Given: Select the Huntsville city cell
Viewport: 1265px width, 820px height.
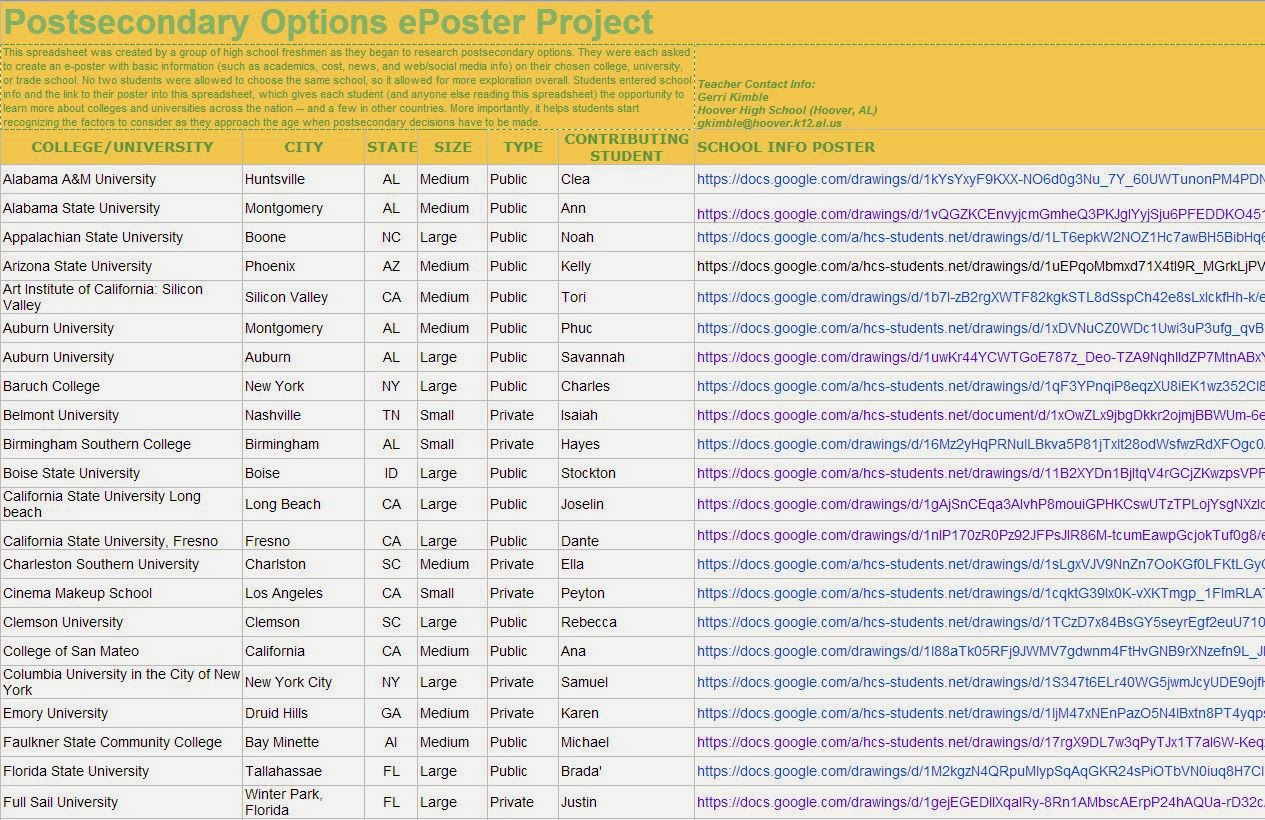Looking at the screenshot, I should click(304, 179).
